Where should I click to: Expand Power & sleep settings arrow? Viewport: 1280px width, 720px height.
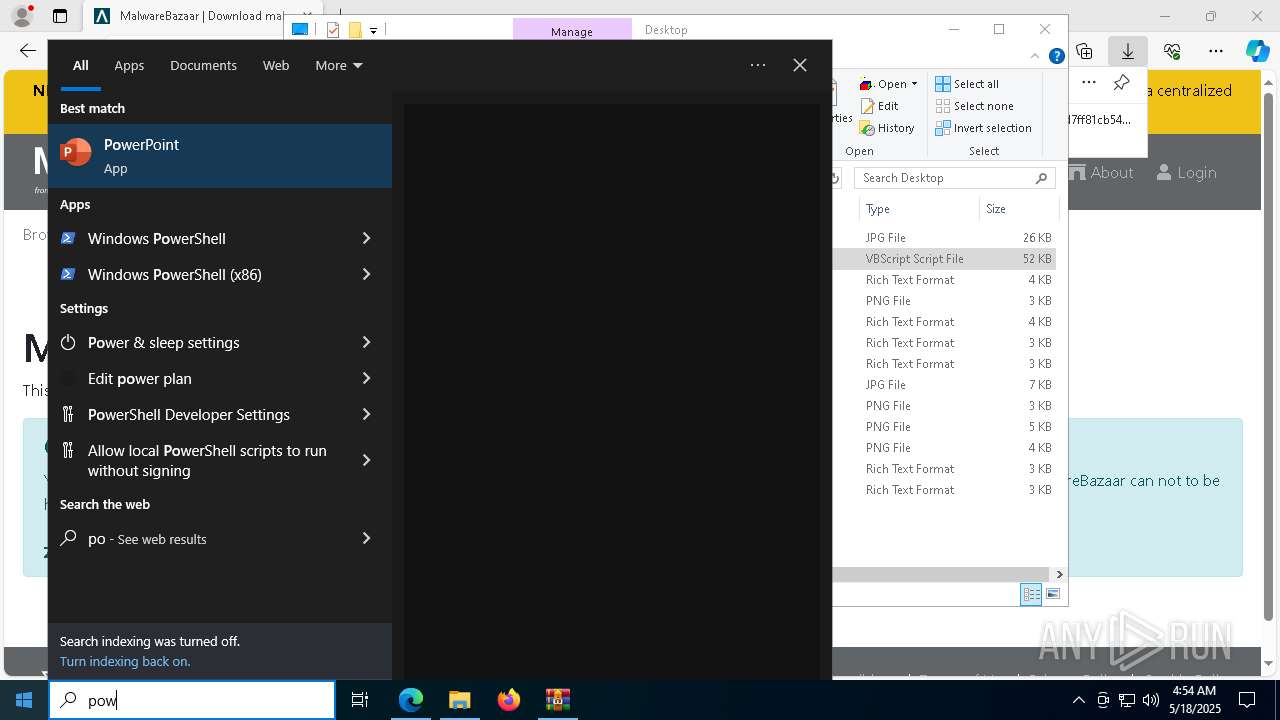pos(366,342)
